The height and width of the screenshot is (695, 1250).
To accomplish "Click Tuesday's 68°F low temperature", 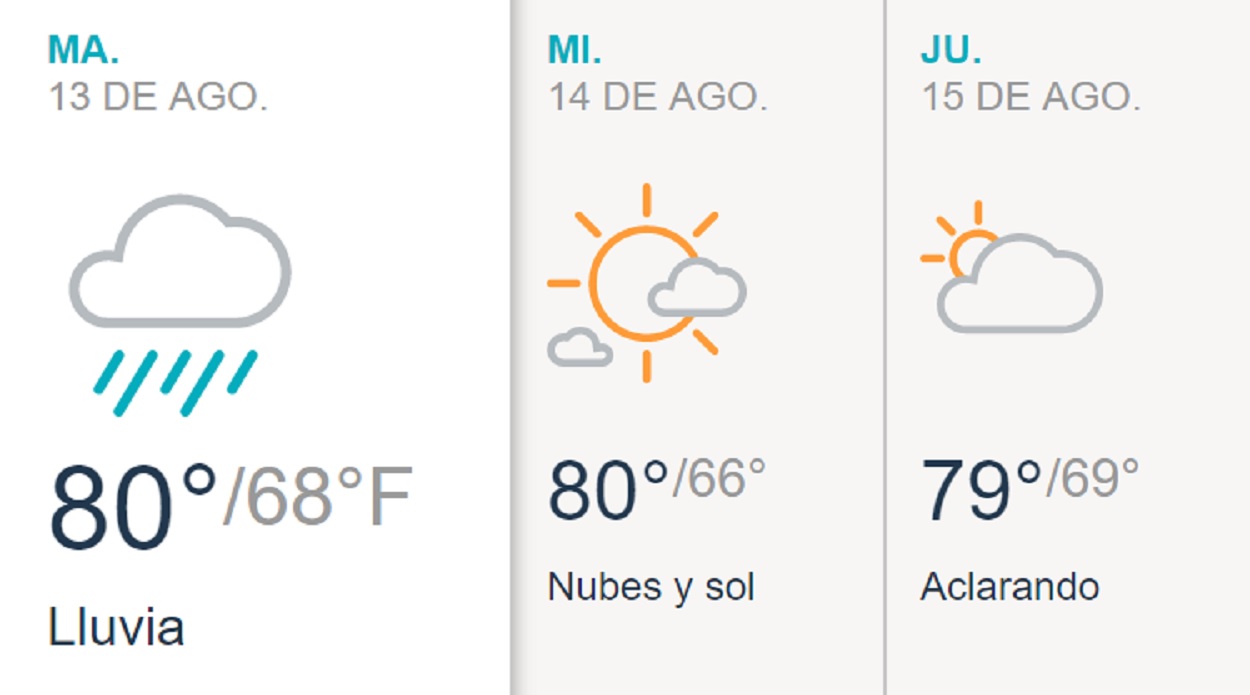I will click(x=318, y=498).
